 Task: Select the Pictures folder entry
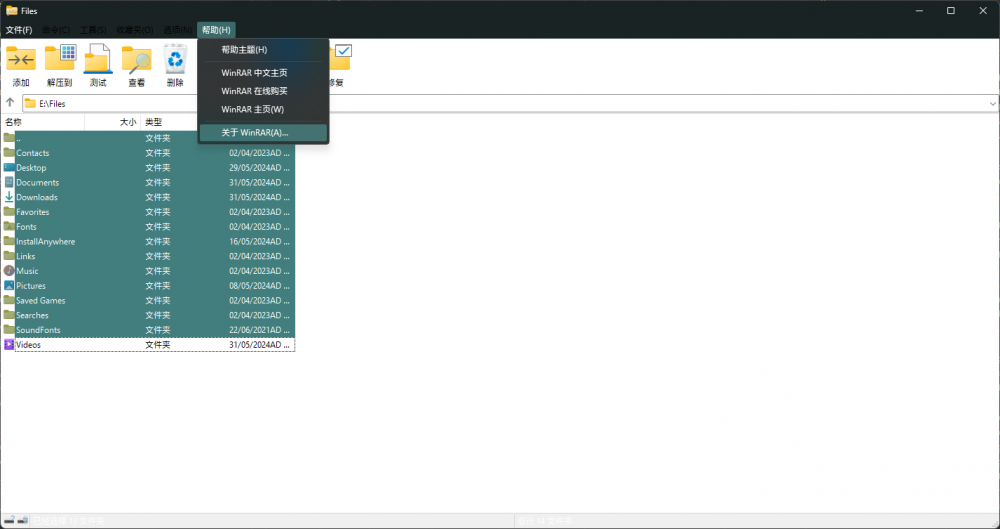pos(31,286)
